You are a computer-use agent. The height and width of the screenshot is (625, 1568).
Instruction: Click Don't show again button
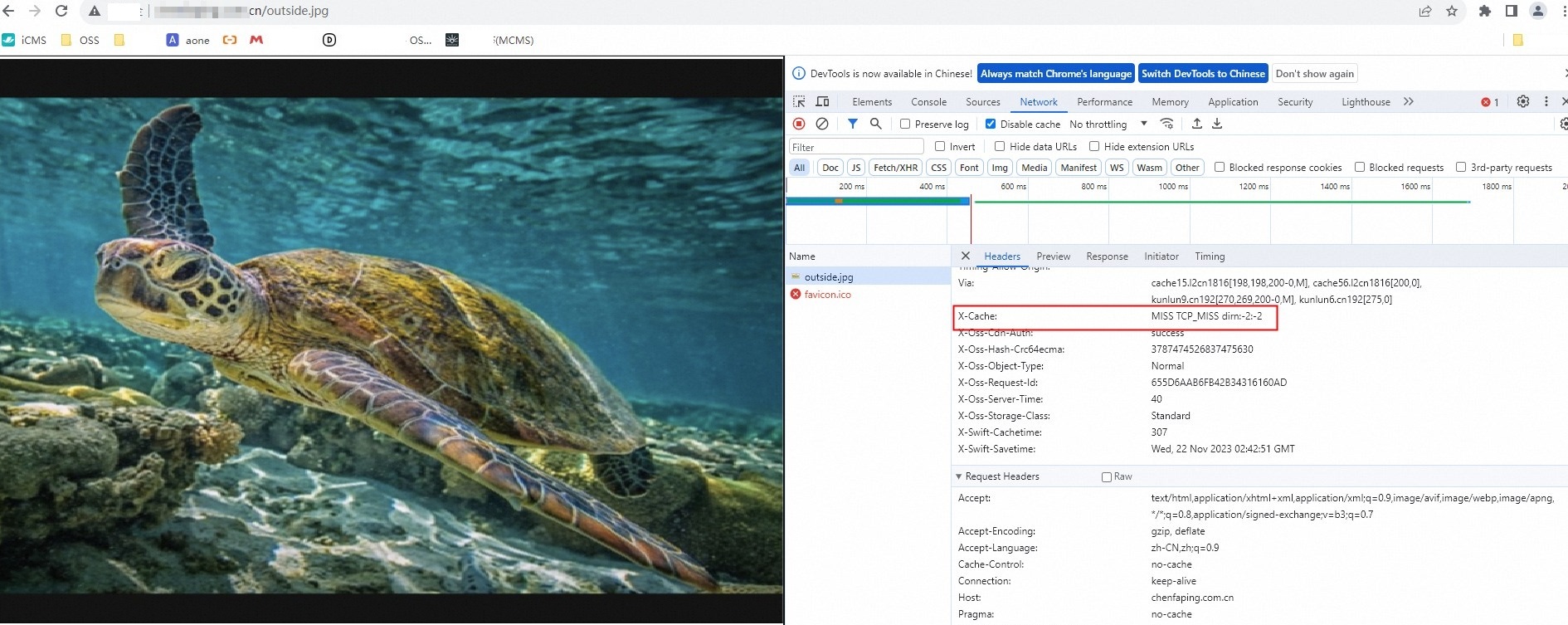tap(1315, 74)
